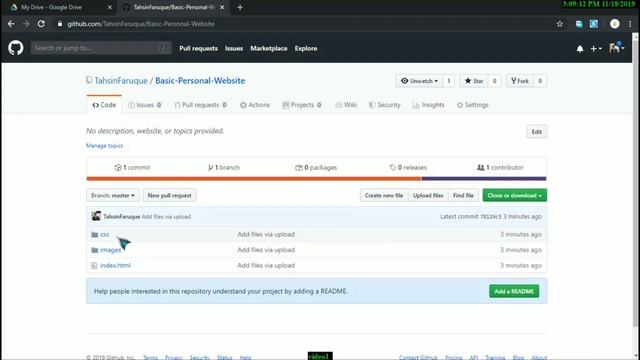Screen dimensions: 640x360
Task: Open the Wiki tab
Action: [346, 105]
